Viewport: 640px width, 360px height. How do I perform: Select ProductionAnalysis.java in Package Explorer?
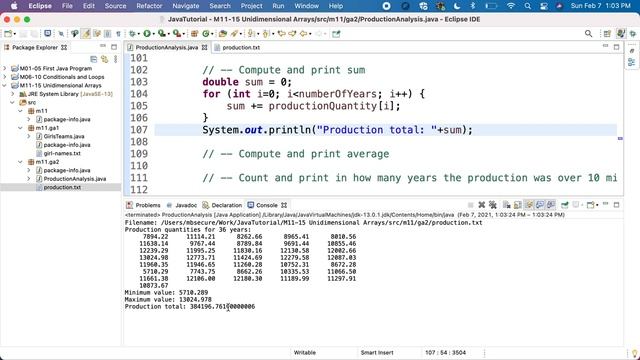[x=75, y=179]
